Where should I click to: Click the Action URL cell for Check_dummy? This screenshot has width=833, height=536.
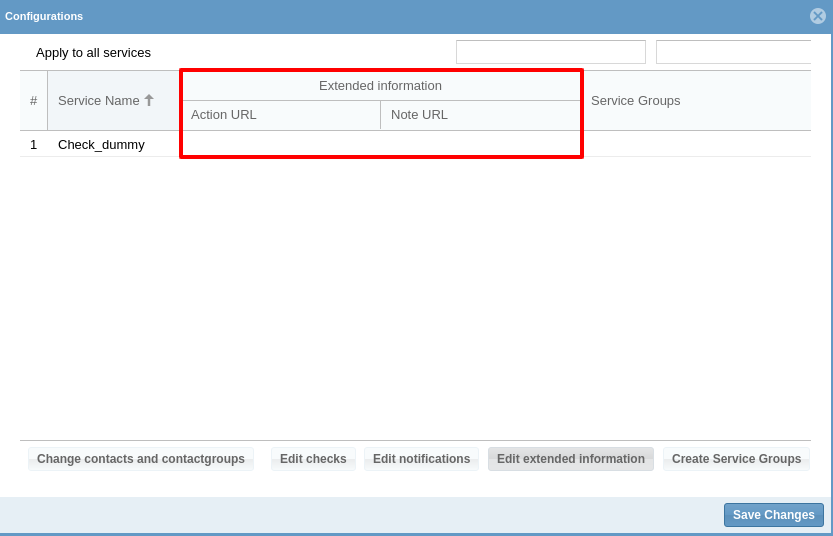point(280,144)
